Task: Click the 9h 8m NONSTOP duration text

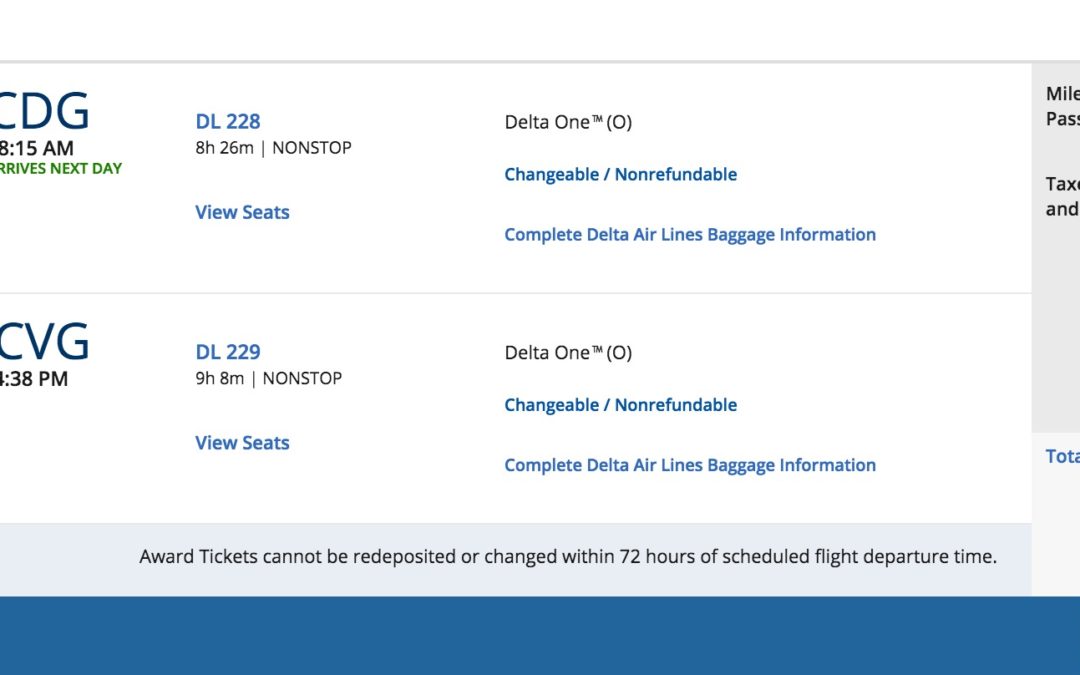Action: pos(268,378)
